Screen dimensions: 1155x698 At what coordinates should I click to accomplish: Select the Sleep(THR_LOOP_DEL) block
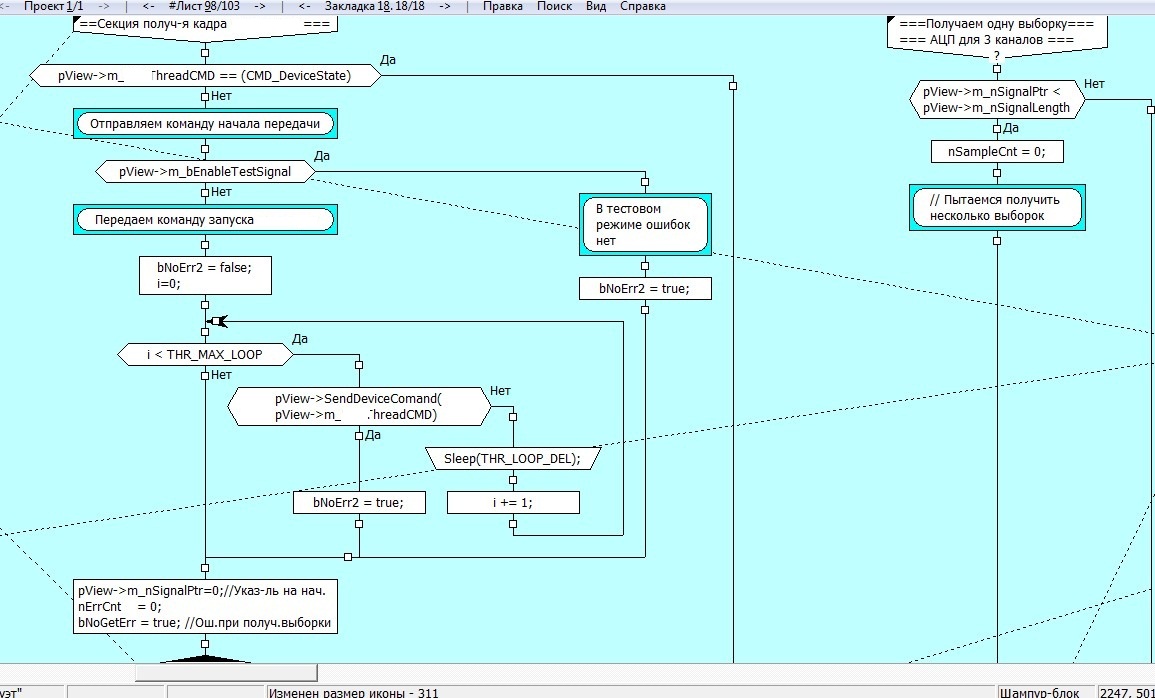[x=512, y=459]
